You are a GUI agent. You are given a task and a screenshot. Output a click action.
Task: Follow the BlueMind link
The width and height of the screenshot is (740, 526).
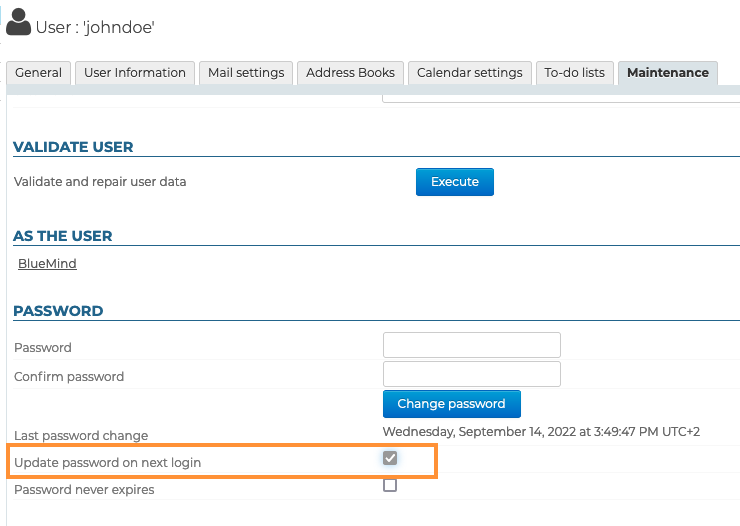coord(47,264)
